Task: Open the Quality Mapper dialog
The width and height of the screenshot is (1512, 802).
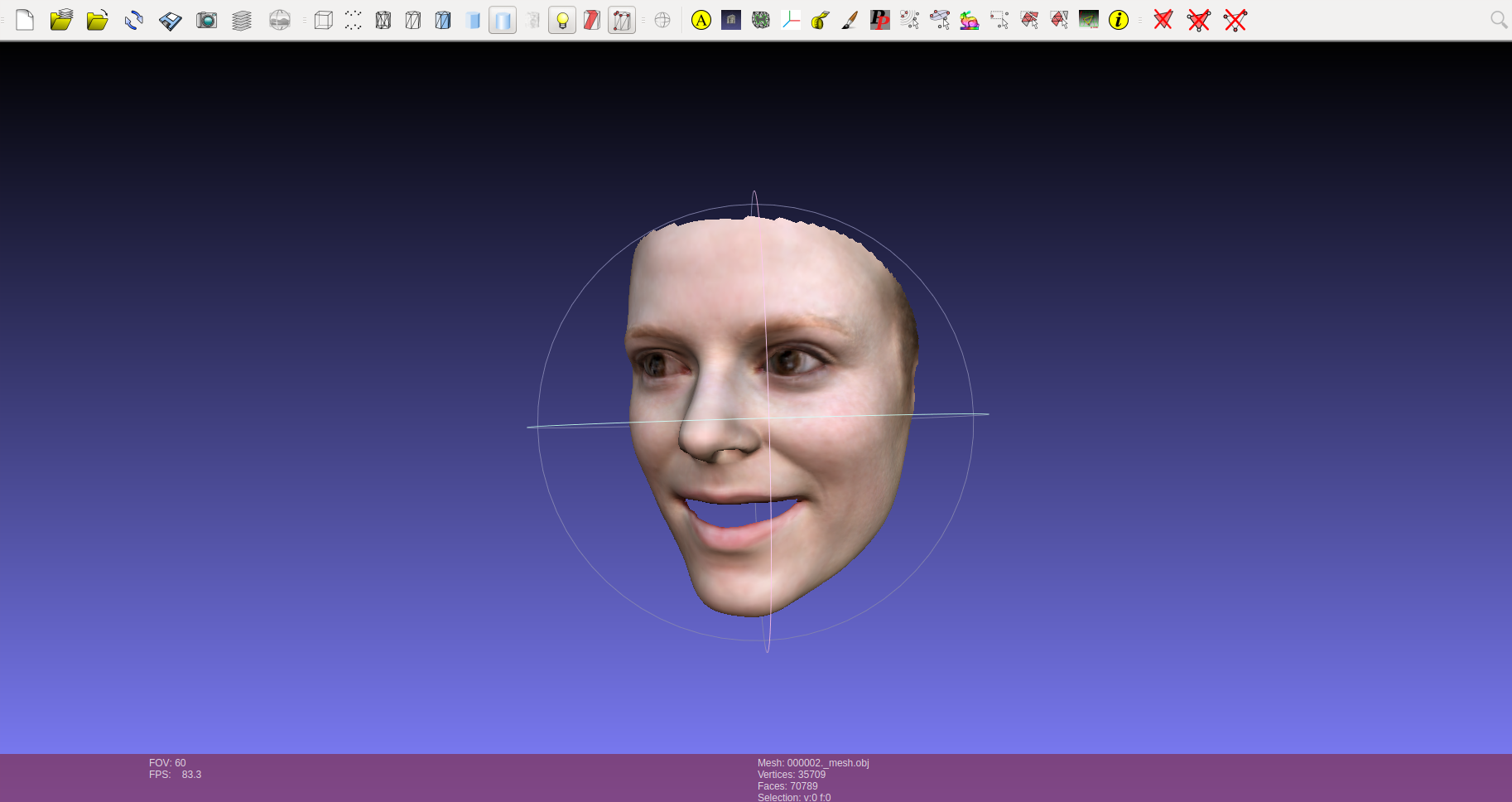Action: coord(969,20)
